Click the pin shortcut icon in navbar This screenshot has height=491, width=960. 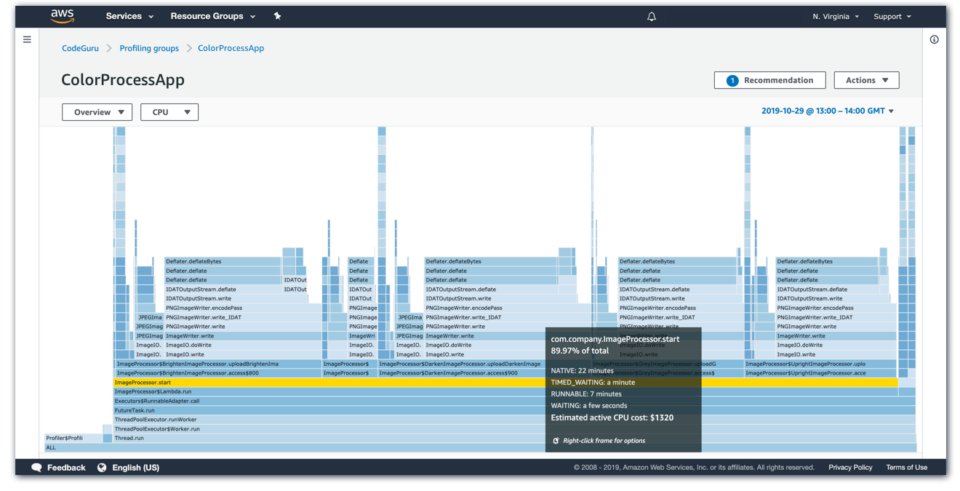277,16
